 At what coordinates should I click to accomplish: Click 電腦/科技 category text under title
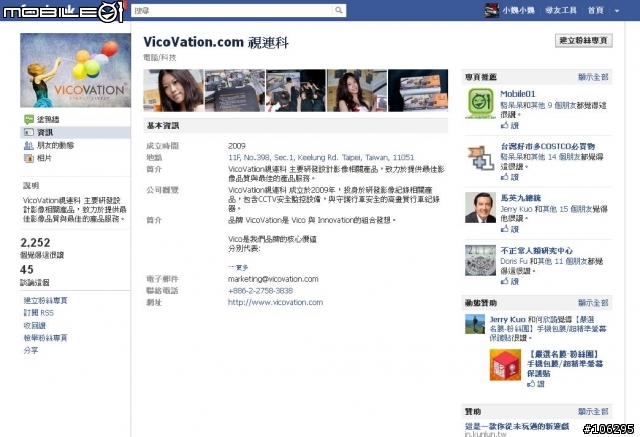point(160,58)
